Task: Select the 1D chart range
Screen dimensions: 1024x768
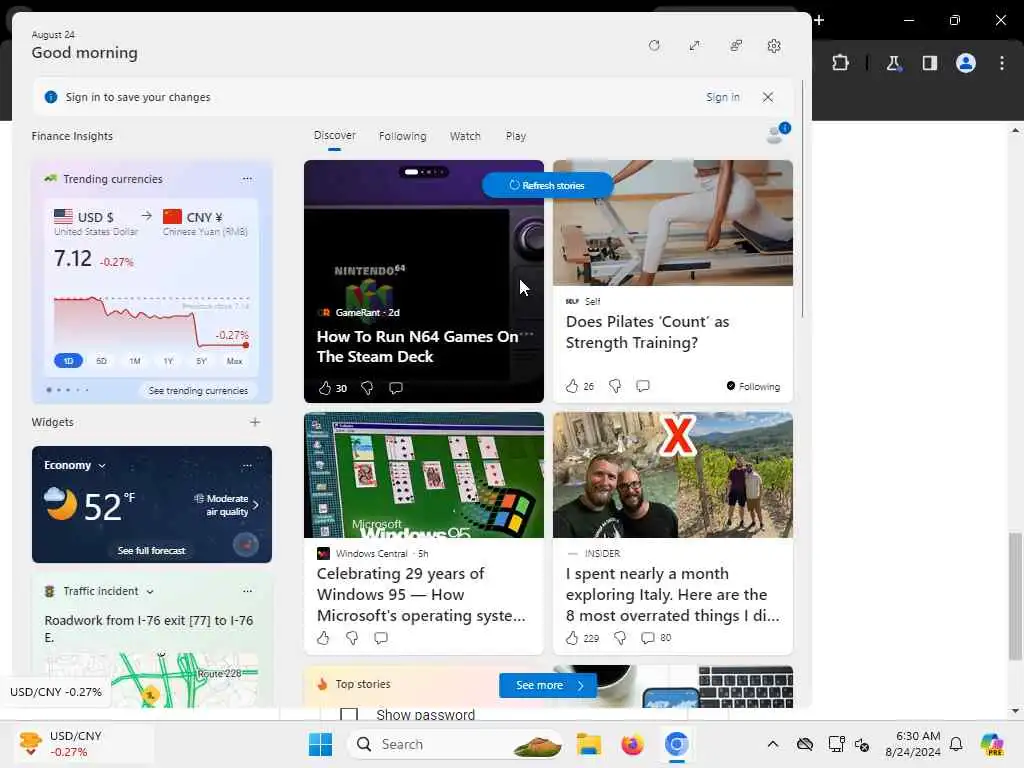Action: point(69,360)
